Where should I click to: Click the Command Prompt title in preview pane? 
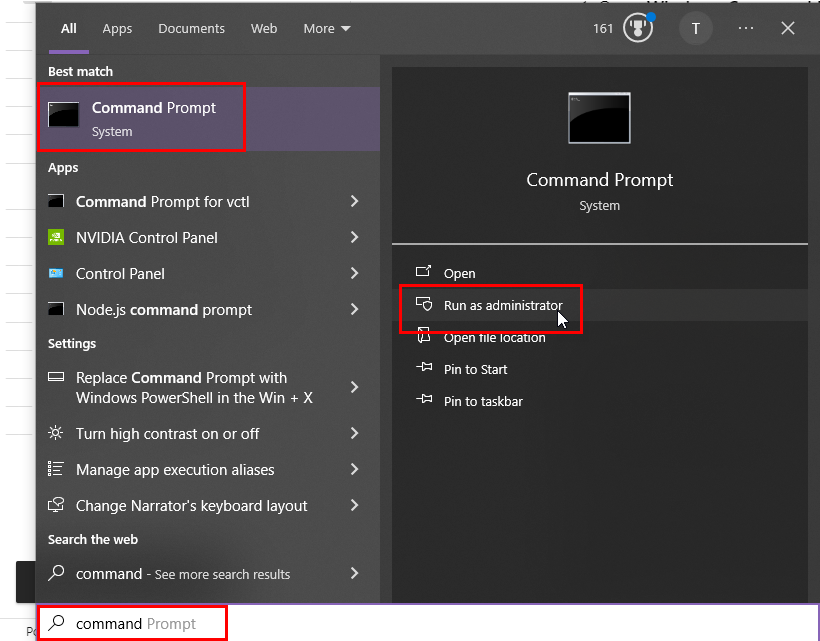(x=599, y=180)
